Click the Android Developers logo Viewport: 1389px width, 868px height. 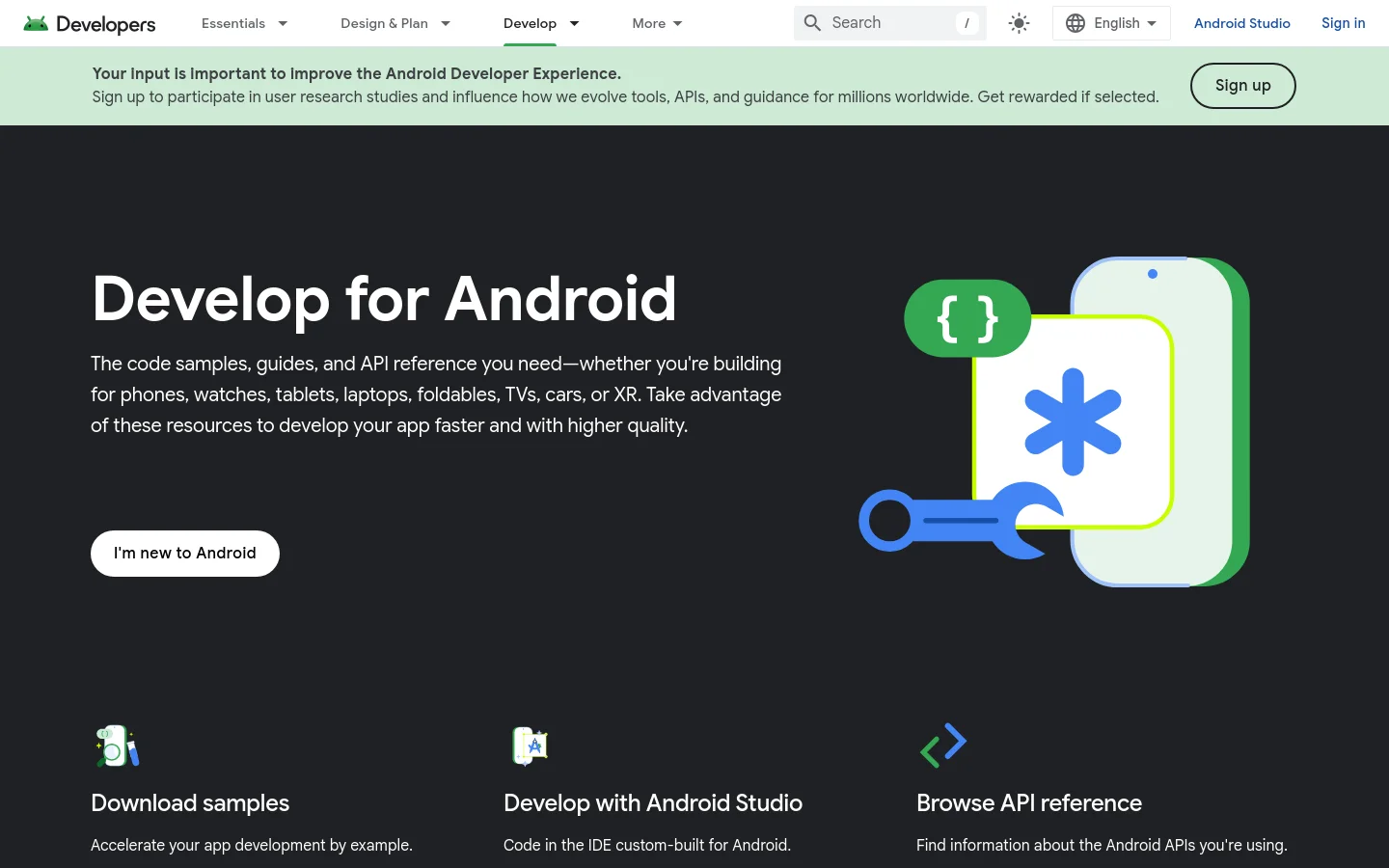click(90, 23)
